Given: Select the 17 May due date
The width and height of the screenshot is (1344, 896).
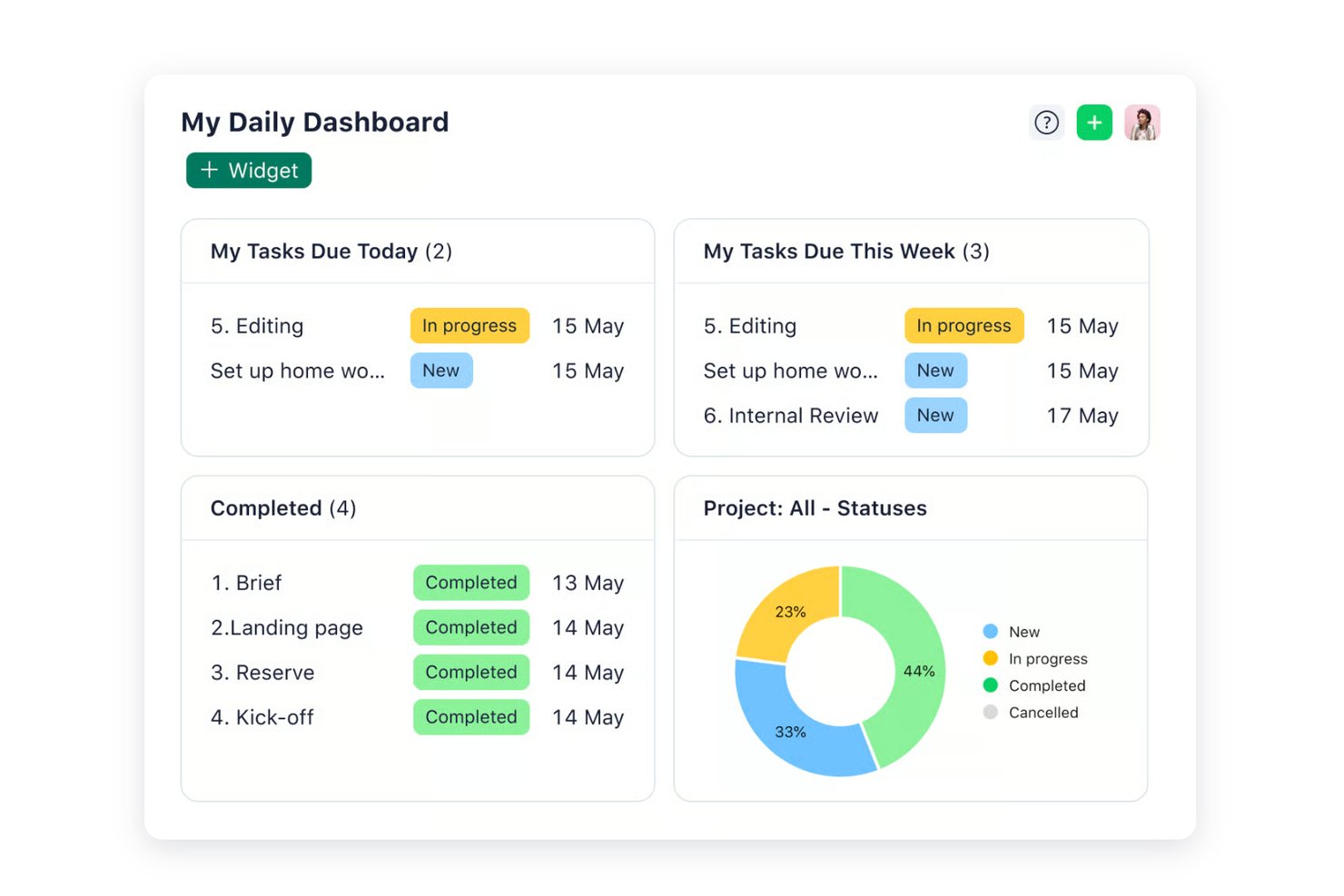Looking at the screenshot, I should tap(1082, 416).
